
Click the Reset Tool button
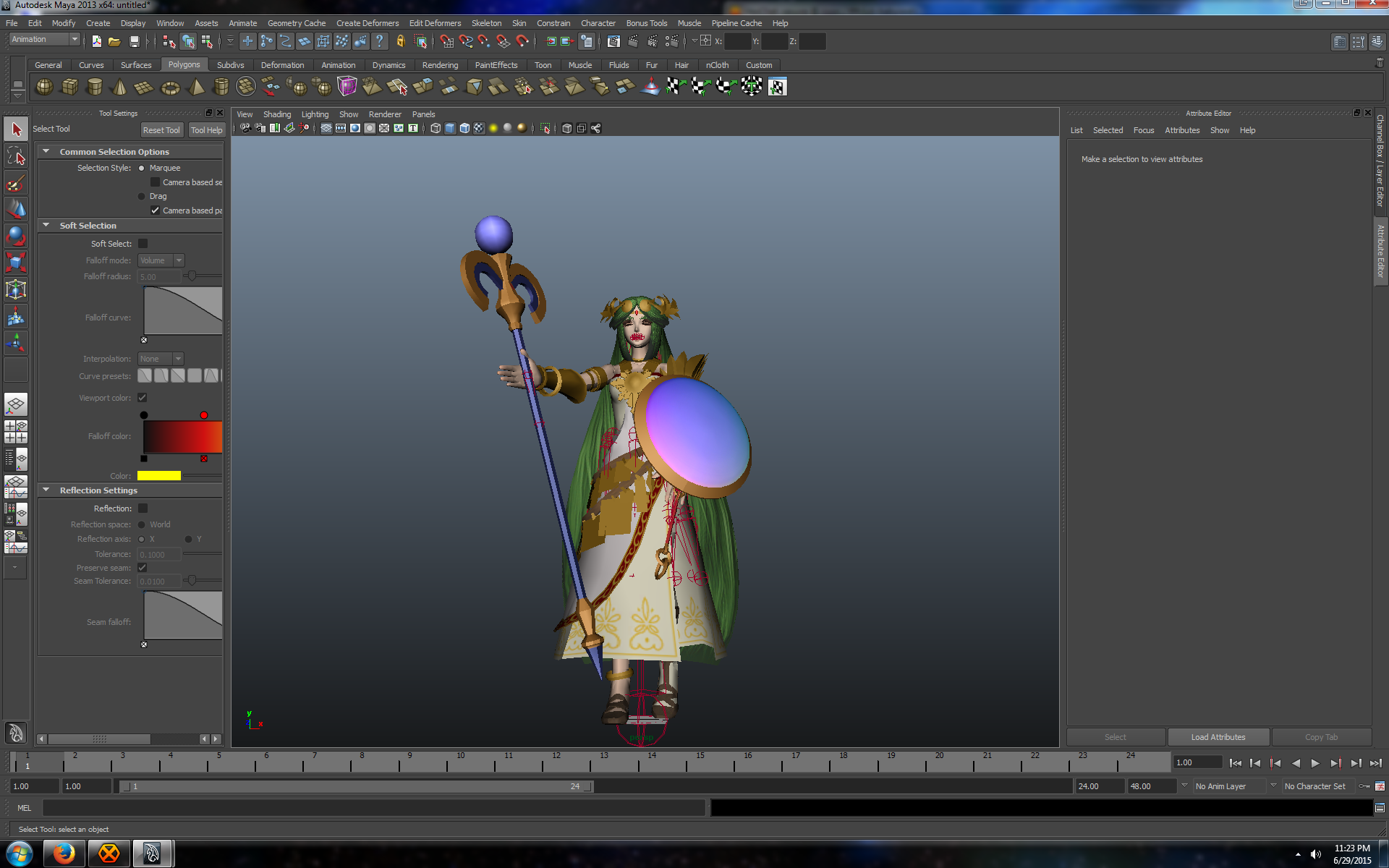(161, 130)
